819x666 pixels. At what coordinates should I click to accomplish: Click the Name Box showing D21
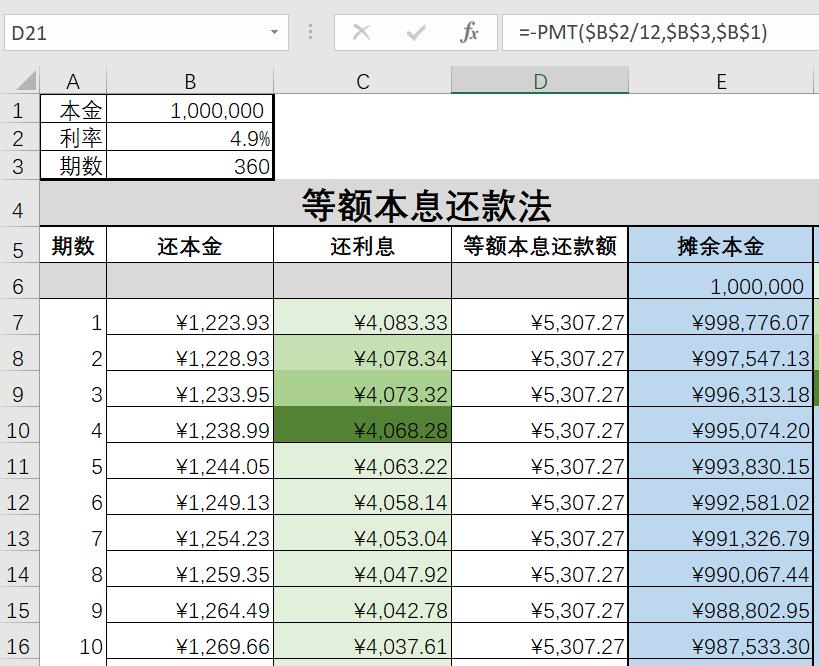[140, 31]
